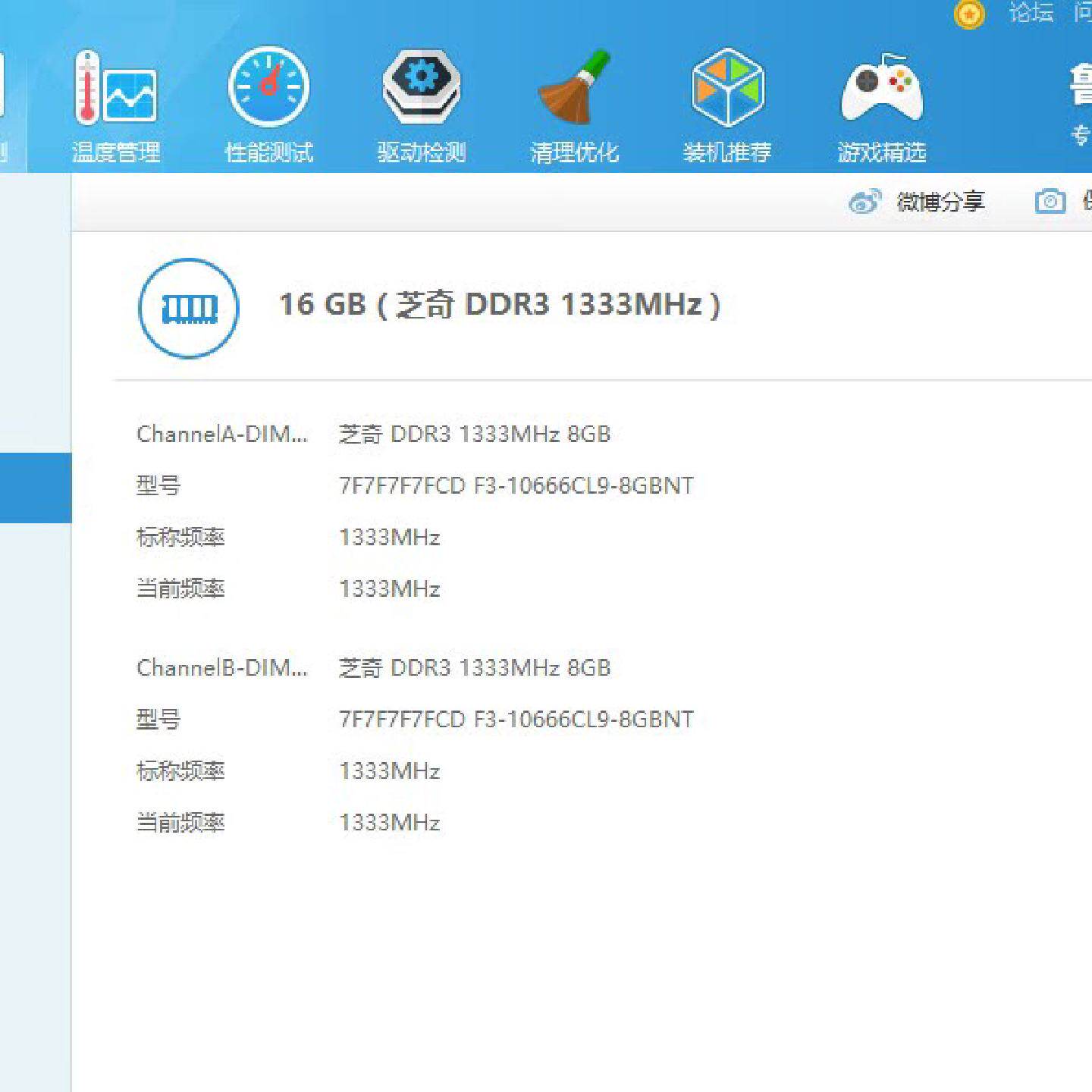Select the 清理优化 tab label

click(x=575, y=152)
